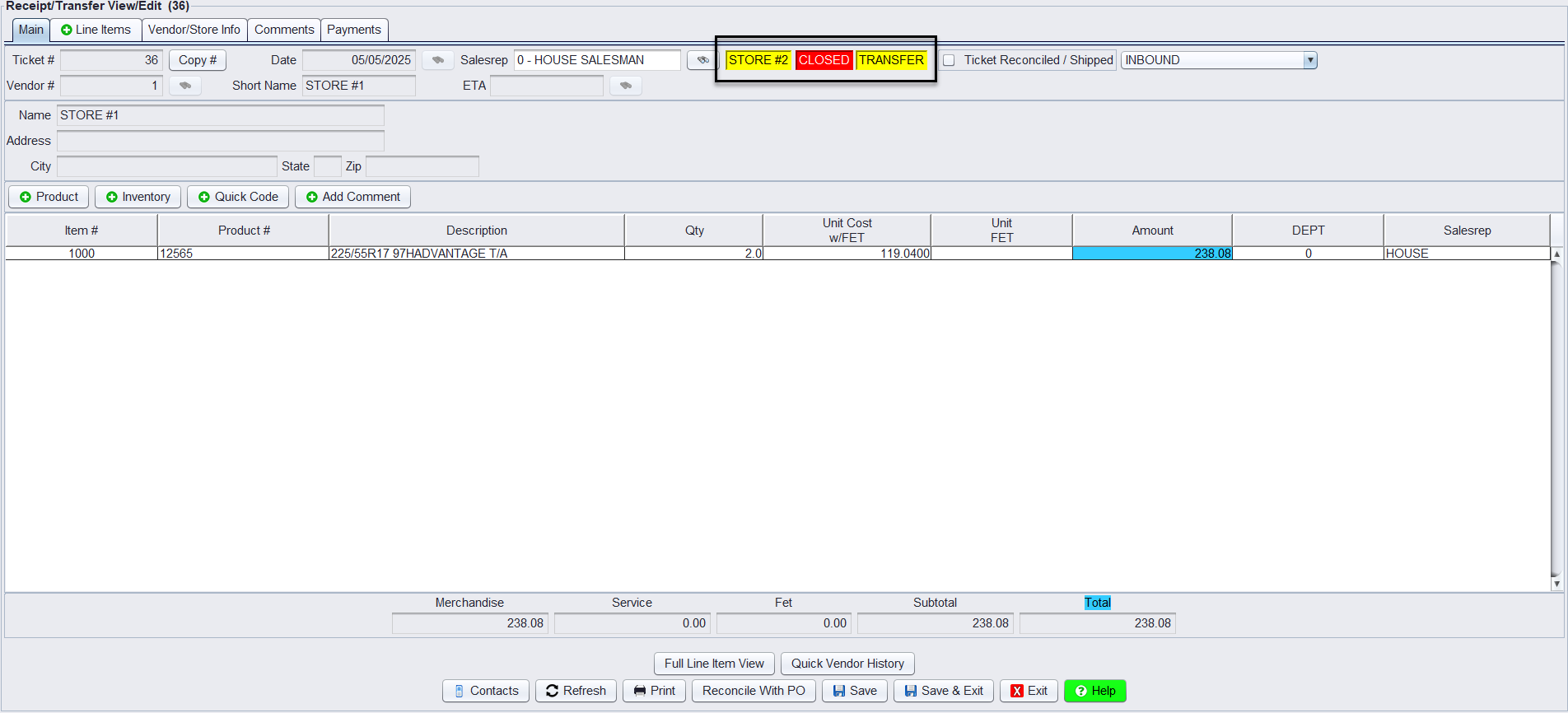Expand the INBOUND dropdown
Screen dimensions: 1568x713
[x=1309, y=60]
